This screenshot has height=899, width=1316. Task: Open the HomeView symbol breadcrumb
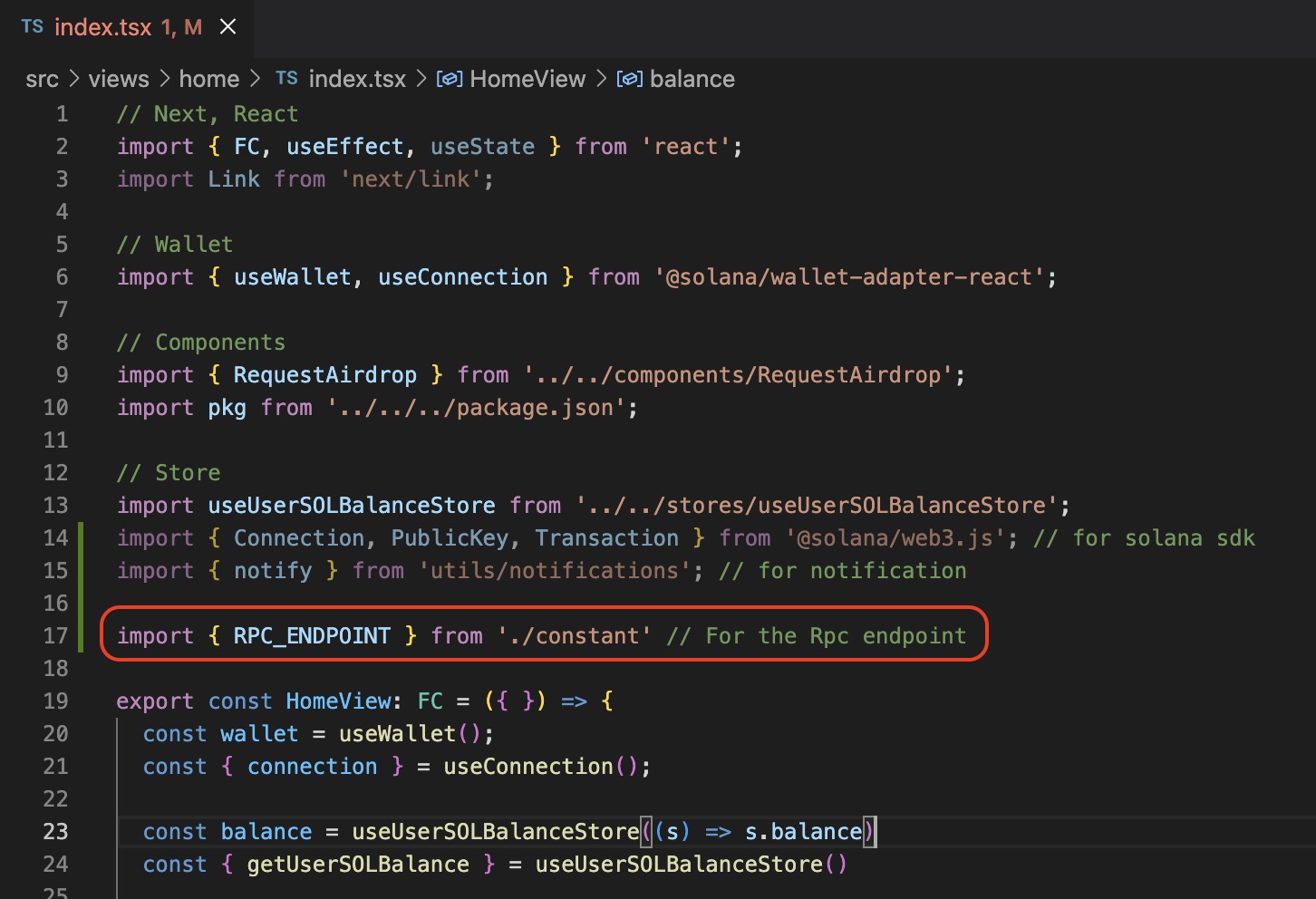coord(527,79)
